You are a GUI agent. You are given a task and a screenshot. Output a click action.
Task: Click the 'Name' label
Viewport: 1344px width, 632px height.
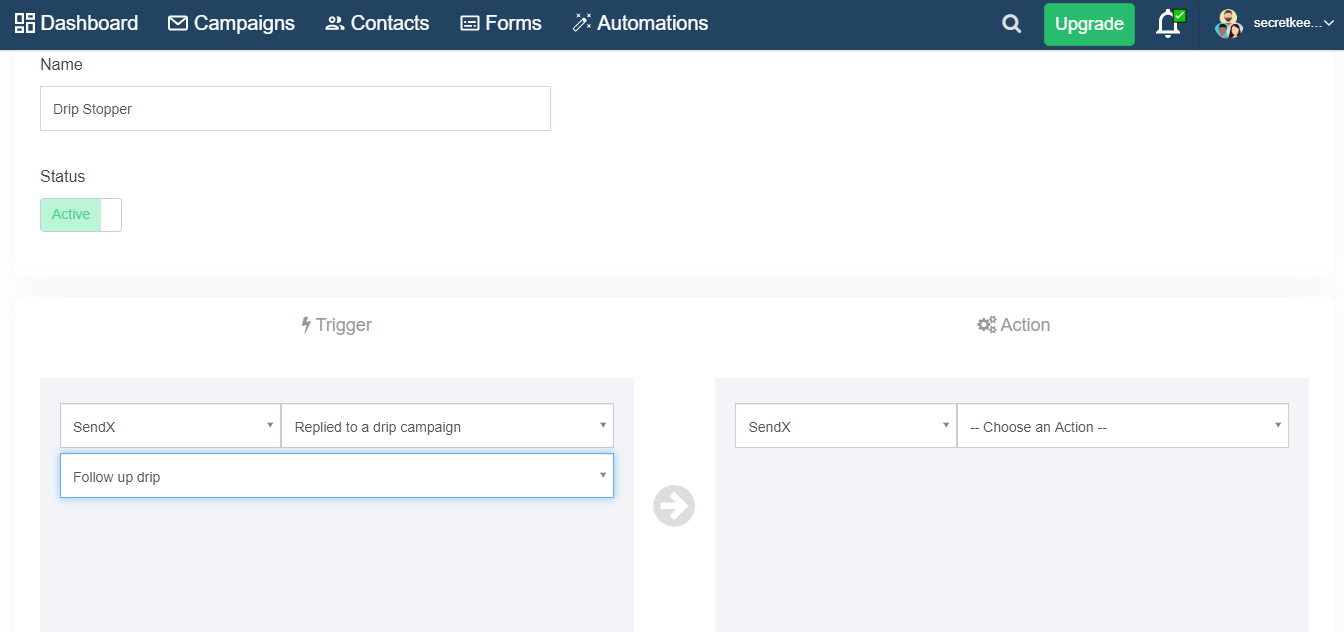pos(61,64)
